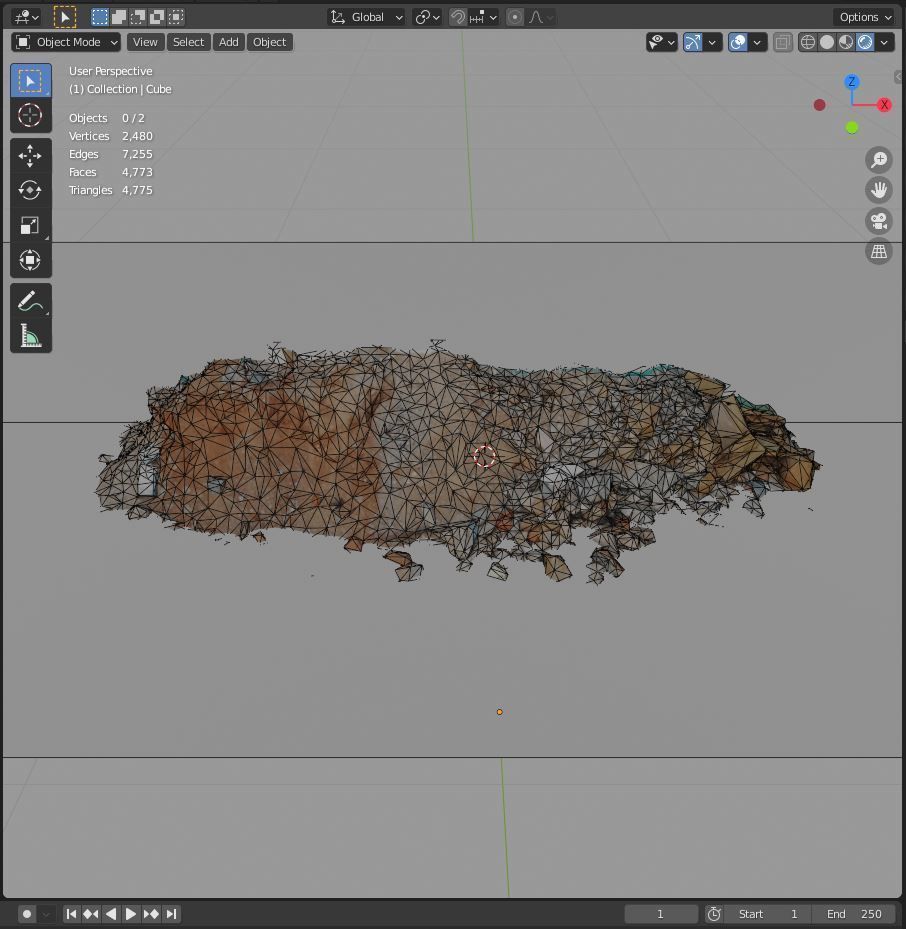
Task: Jump to the first frame
Action: pyautogui.click(x=71, y=914)
